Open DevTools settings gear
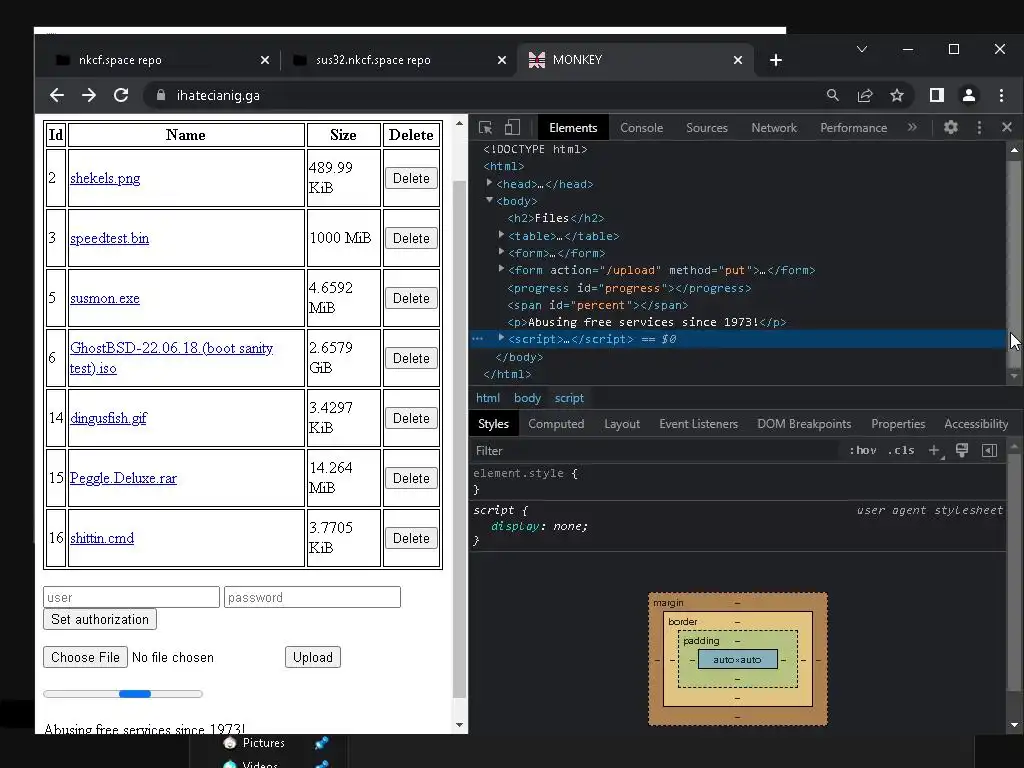Image resolution: width=1024 pixels, height=768 pixels. coord(951,127)
